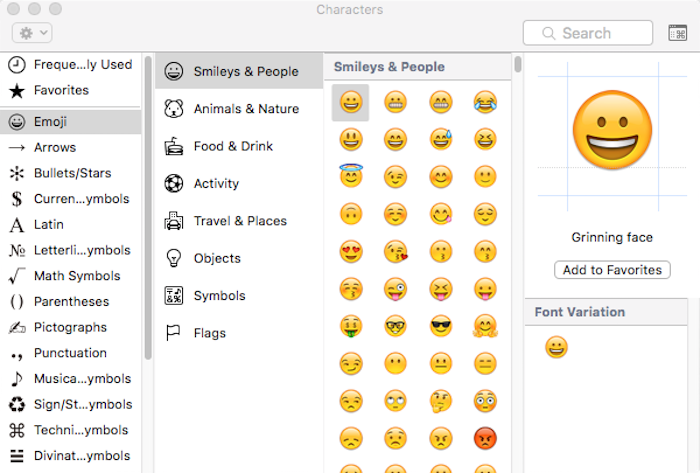
Task: Select the heart-eyes emoji
Action: pyautogui.click(x=351, y=251)
